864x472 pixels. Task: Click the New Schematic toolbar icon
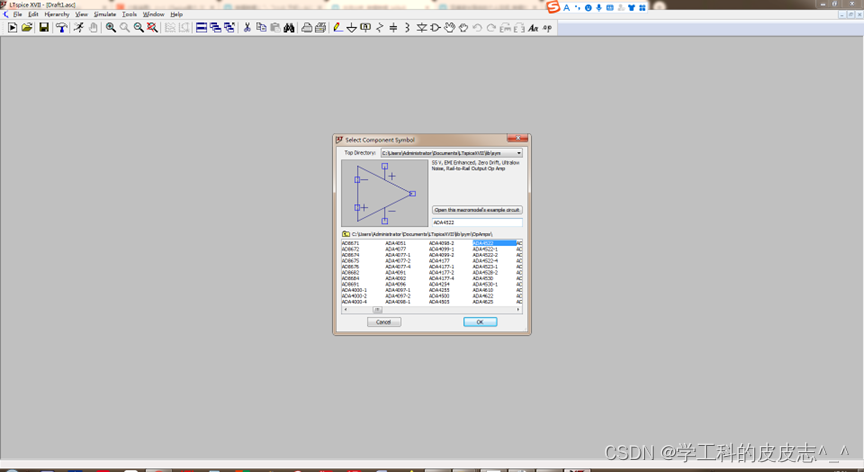coord(12,28)
